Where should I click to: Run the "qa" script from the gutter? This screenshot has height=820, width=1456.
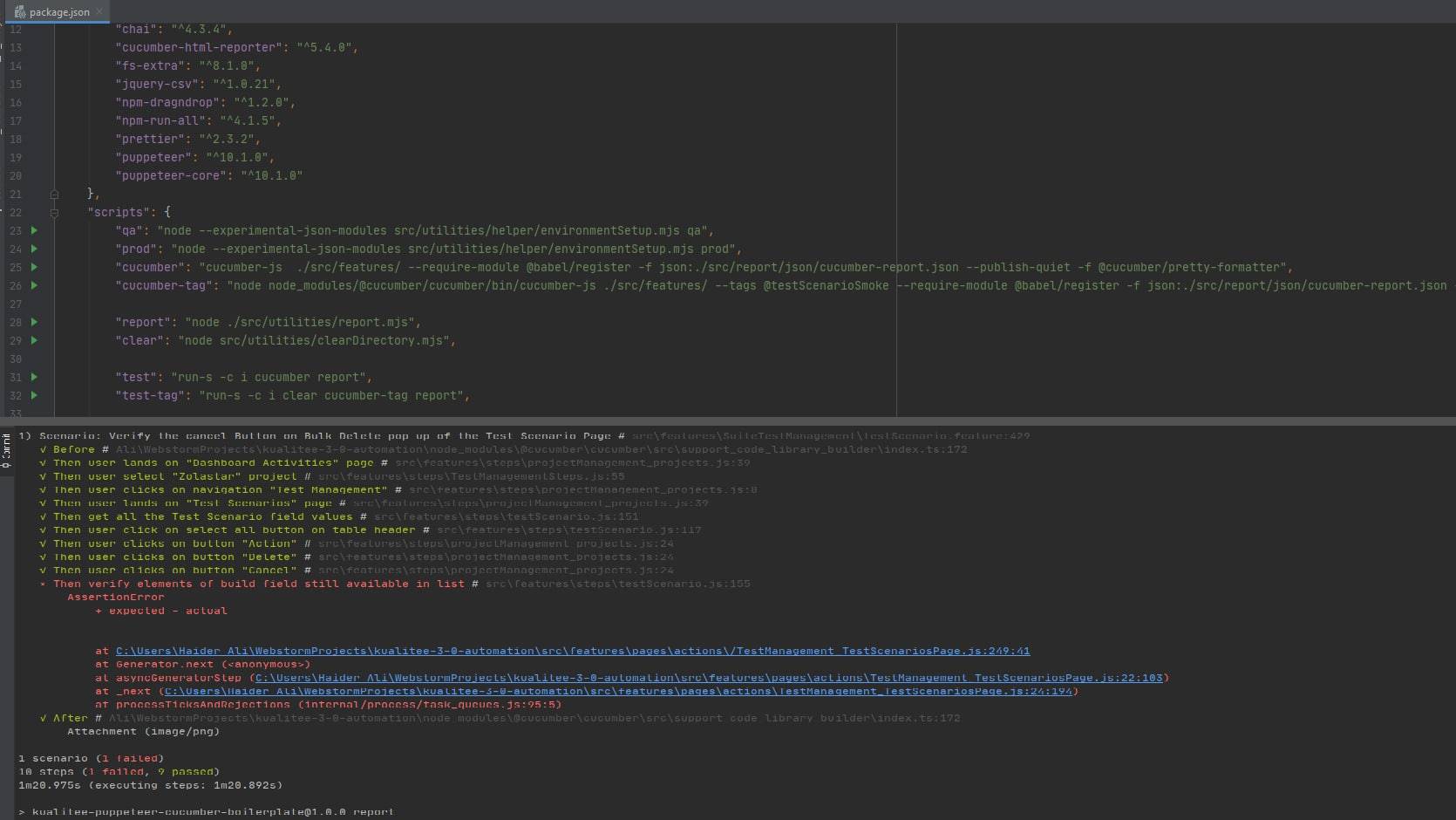tap(34, 230)
